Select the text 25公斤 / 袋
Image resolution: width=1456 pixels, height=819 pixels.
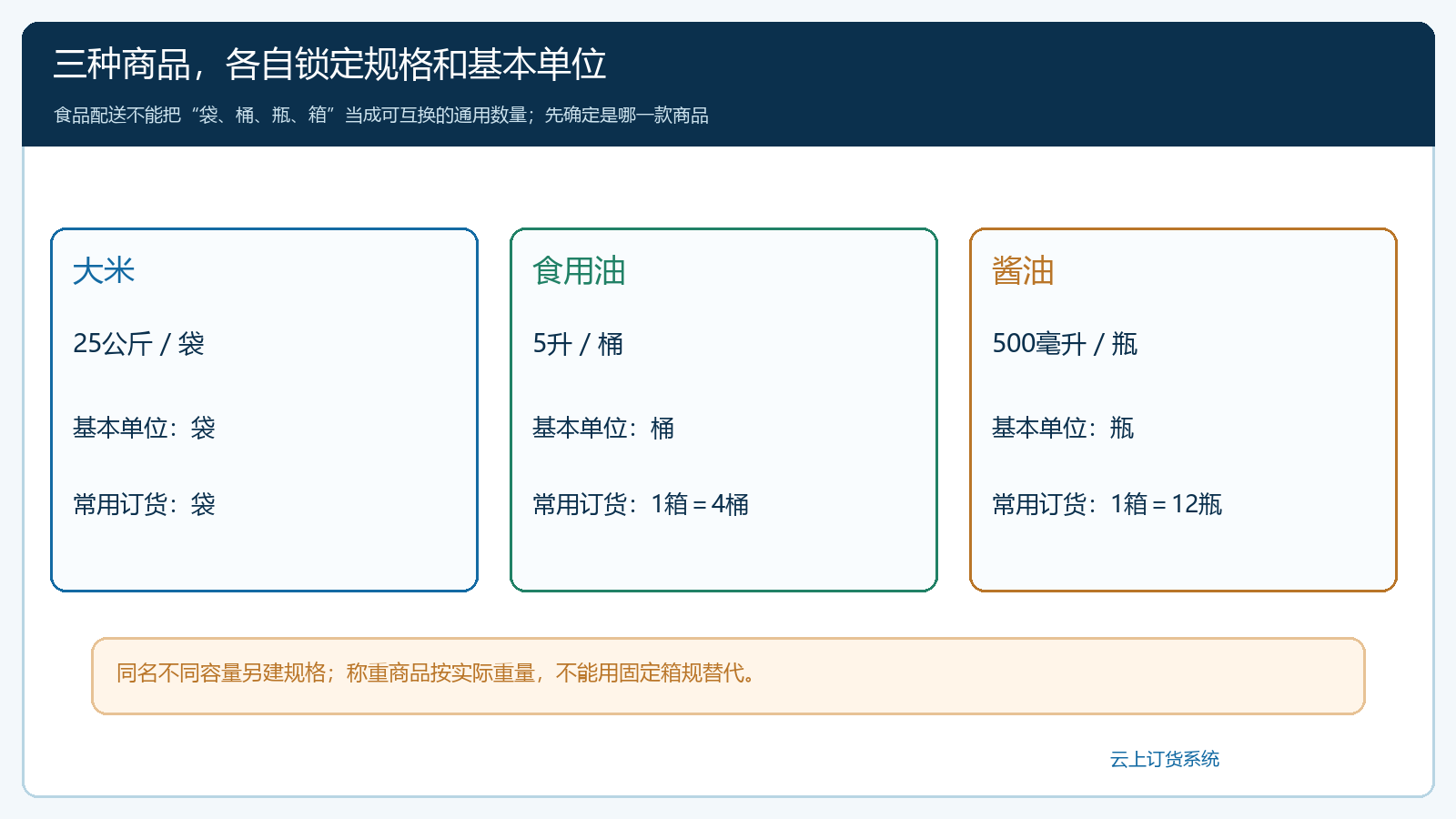coord(138,343)
